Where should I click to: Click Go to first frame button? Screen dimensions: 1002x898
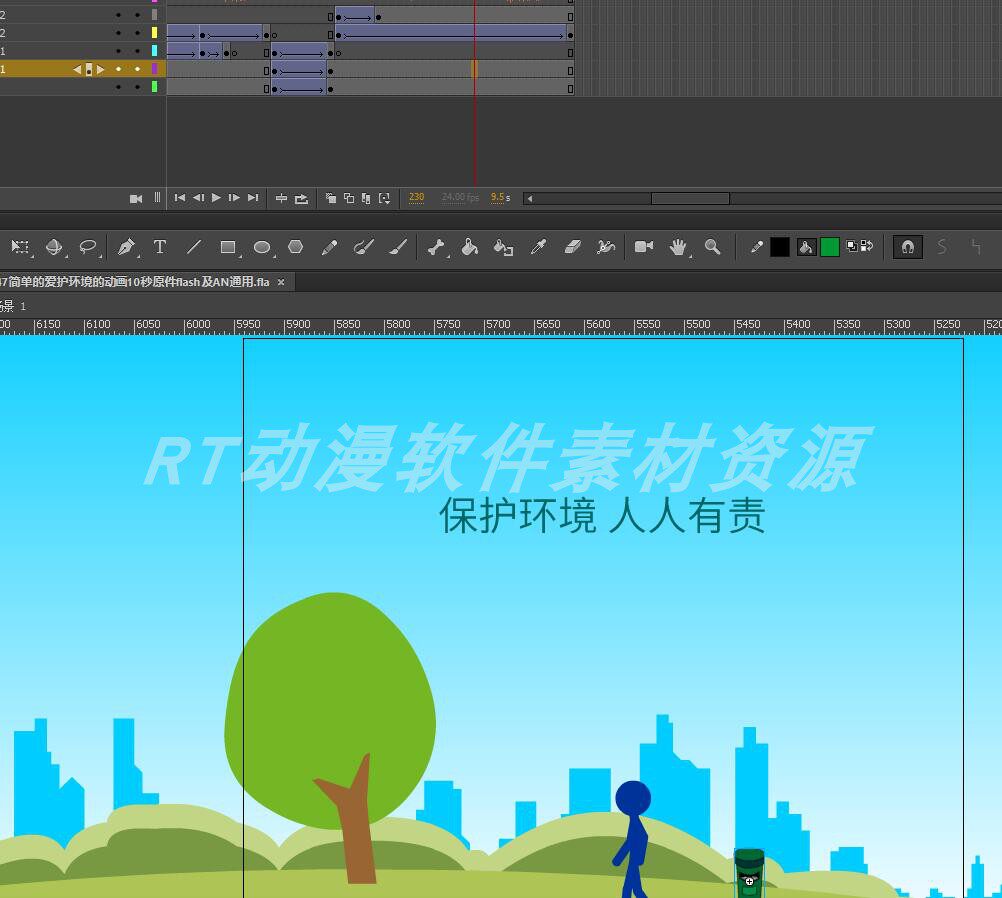tap(180, 198)
